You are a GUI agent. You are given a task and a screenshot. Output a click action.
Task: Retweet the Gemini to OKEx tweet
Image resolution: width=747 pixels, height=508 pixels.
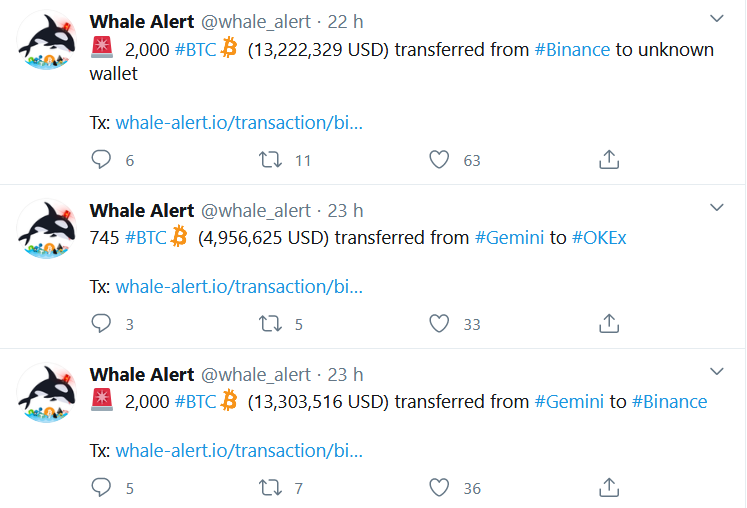(270, 323)
